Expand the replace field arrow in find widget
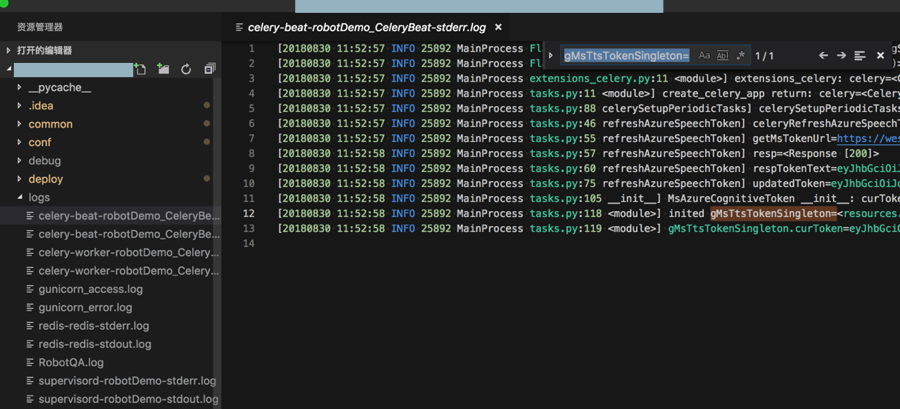 [x=550, y=56]
